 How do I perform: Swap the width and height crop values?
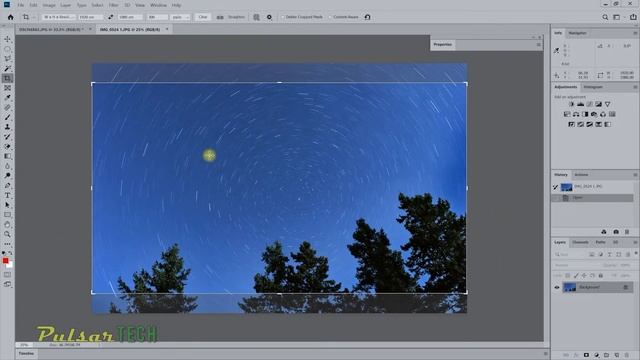click(111, 17)
